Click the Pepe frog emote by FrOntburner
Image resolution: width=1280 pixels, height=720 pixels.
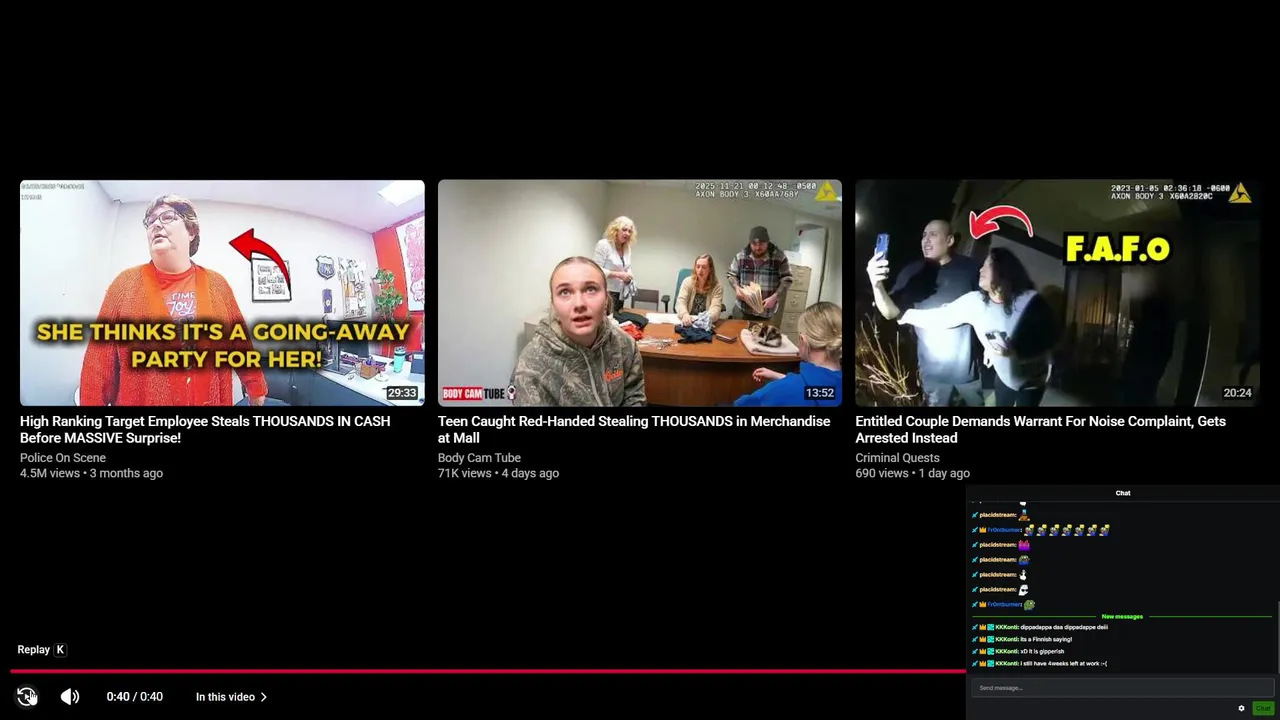pyautogui.click(x=1029, y=605)
